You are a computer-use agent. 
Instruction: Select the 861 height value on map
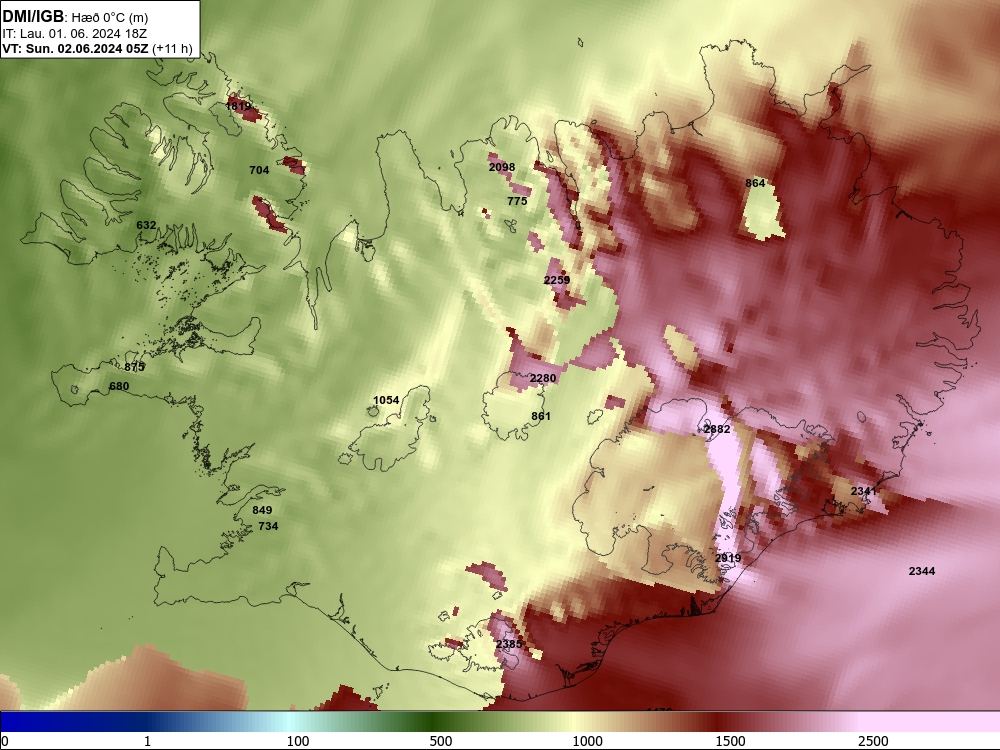click(x=541, y=416)
